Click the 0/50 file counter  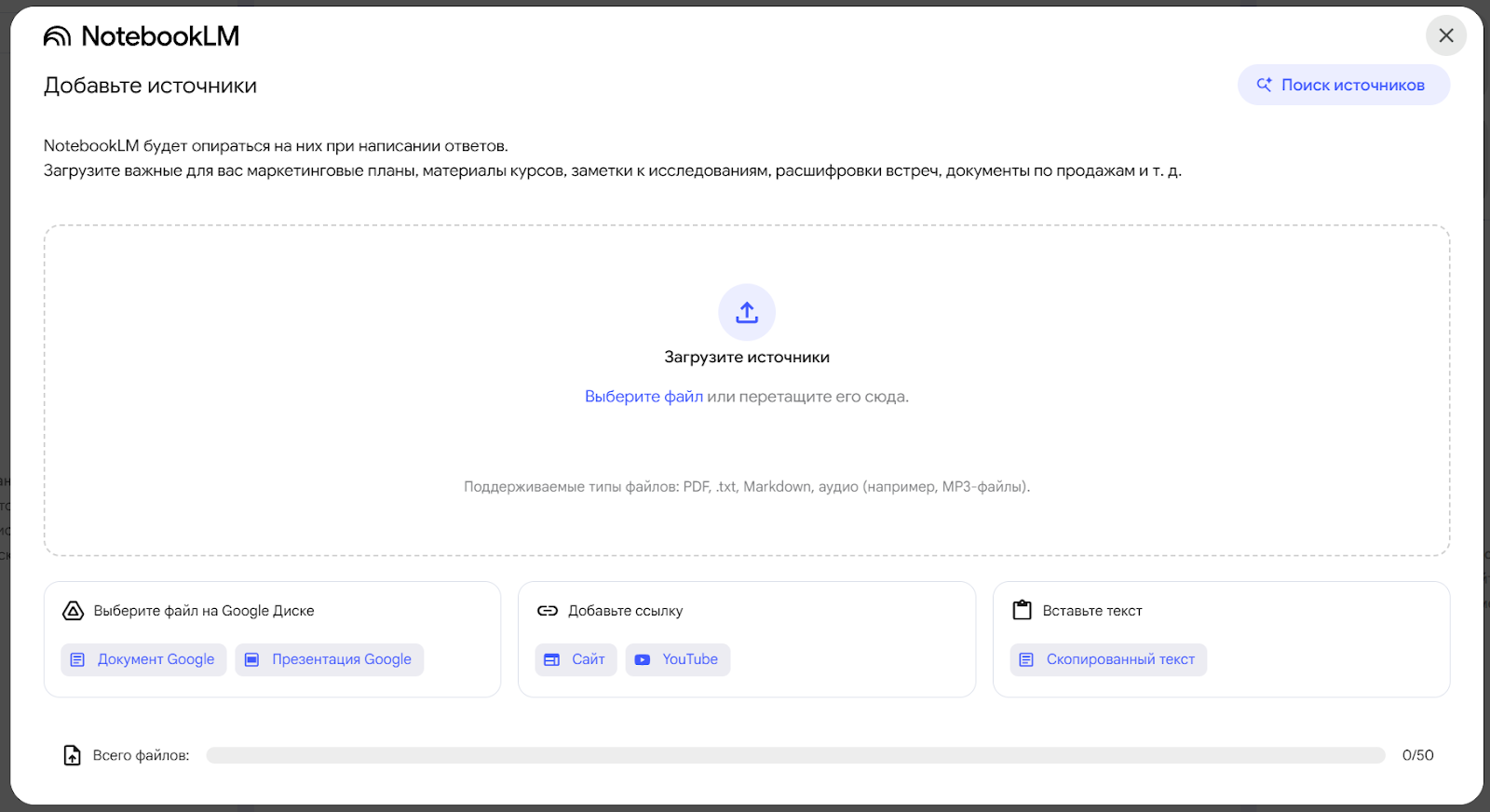1417,755
